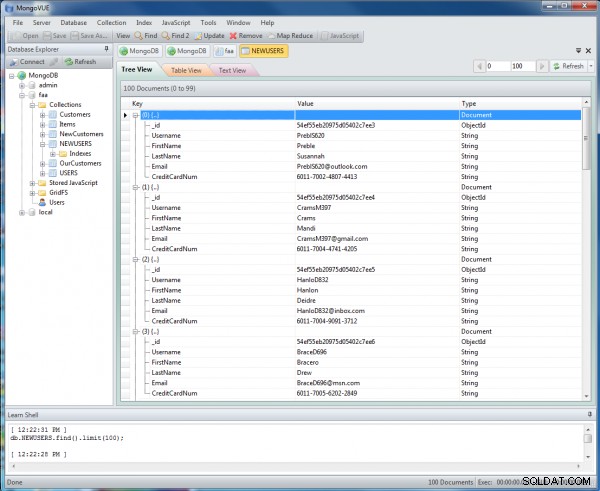Collapse the Collections folder
Viewport: 600px width, 491px height.
tap(32, 105)
